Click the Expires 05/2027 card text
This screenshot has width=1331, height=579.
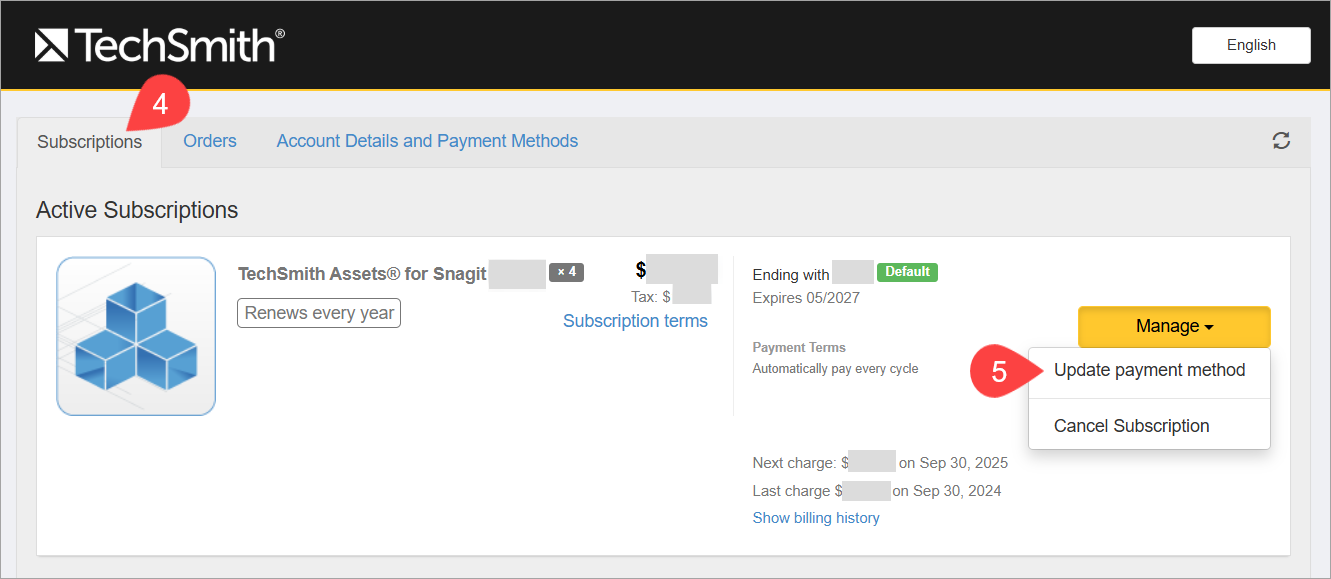pos(805,297)
